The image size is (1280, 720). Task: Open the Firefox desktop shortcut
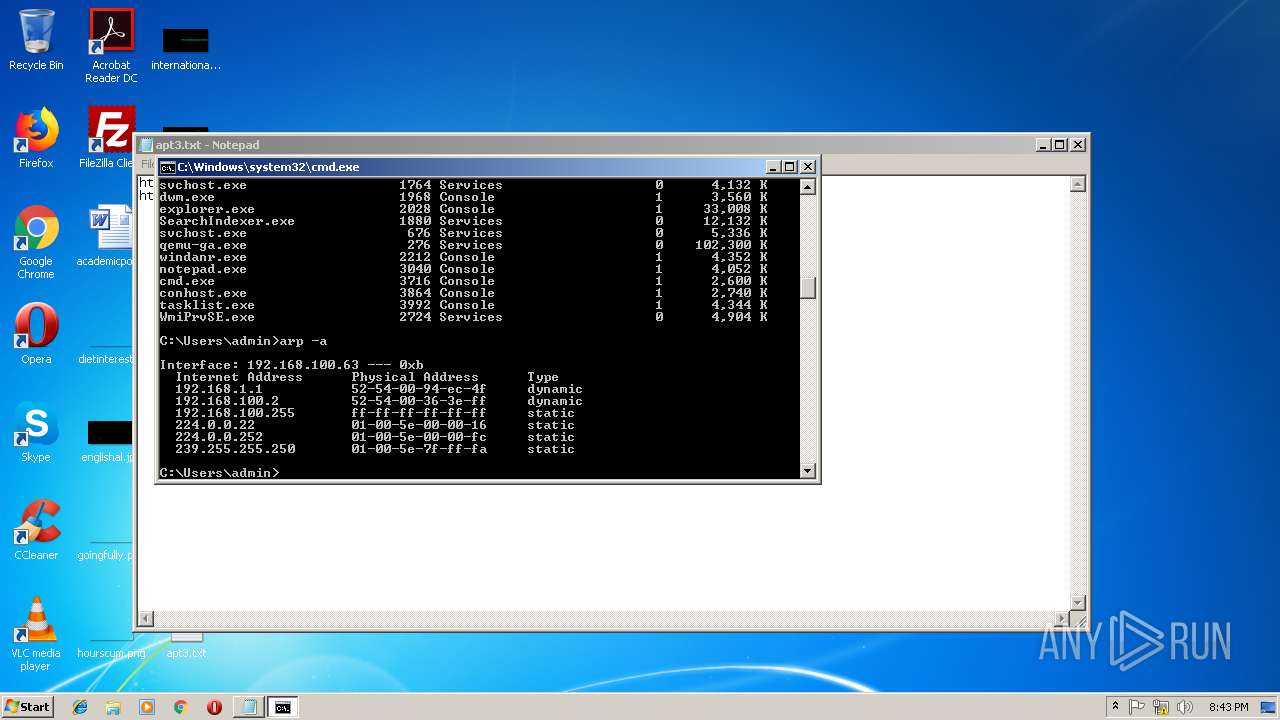point(36,138)
